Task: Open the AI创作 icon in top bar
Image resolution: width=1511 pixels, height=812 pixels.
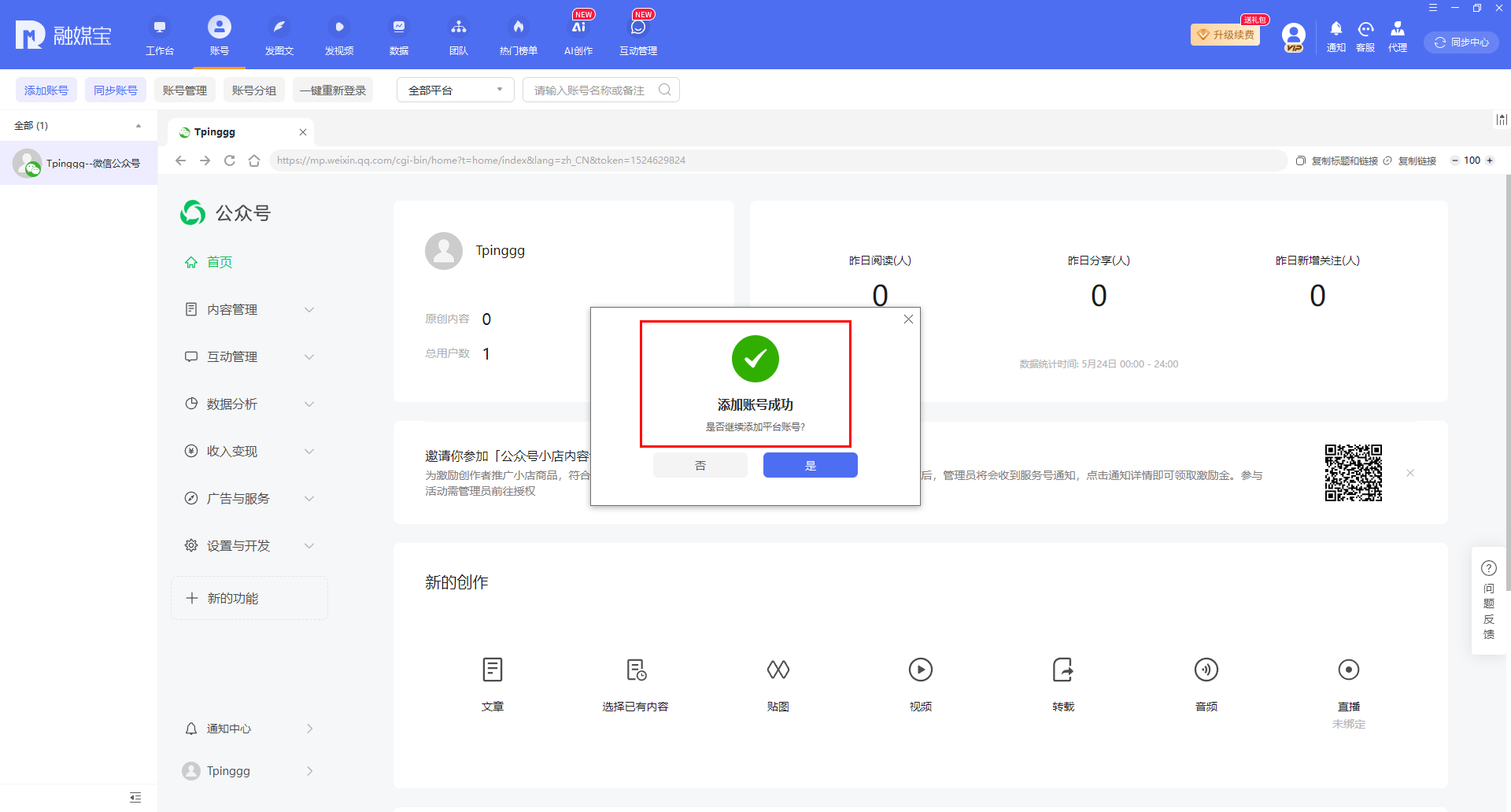Action: click(578, 27)
